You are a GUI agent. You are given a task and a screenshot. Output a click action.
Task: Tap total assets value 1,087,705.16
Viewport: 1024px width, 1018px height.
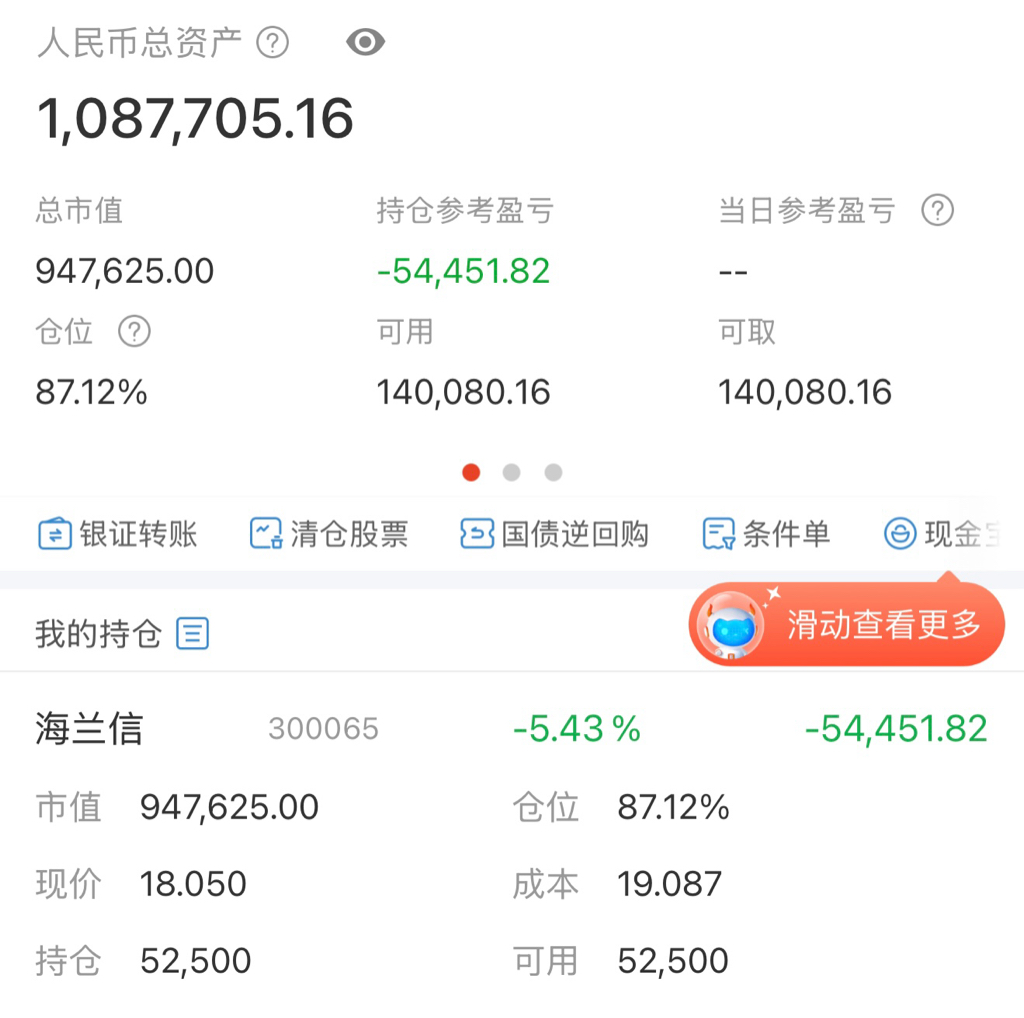[195, 118]
